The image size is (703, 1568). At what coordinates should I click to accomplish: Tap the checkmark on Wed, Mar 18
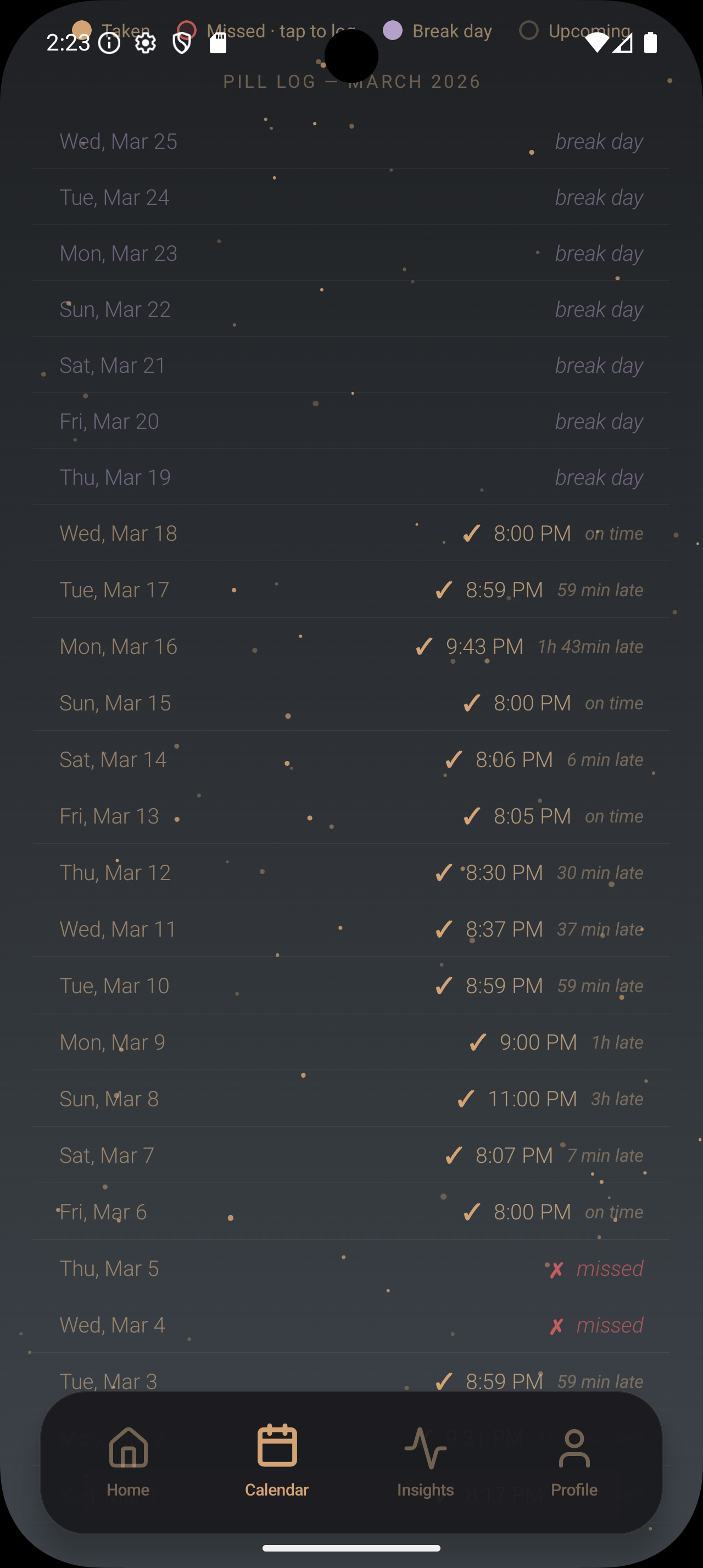pos(472,534)
